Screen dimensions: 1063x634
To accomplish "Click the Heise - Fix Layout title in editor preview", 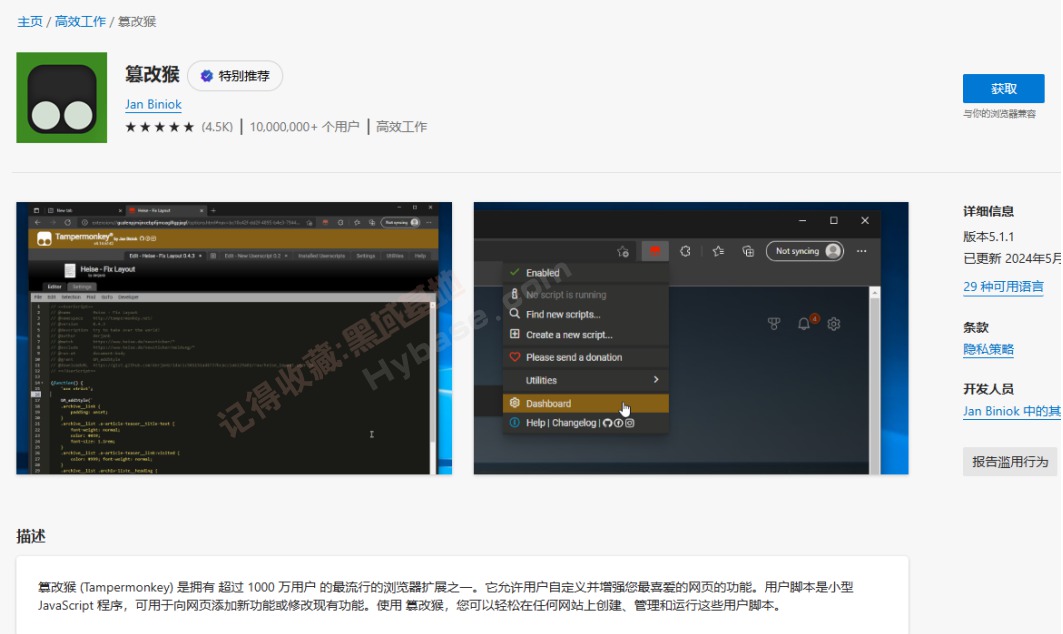I will (108, 269).
